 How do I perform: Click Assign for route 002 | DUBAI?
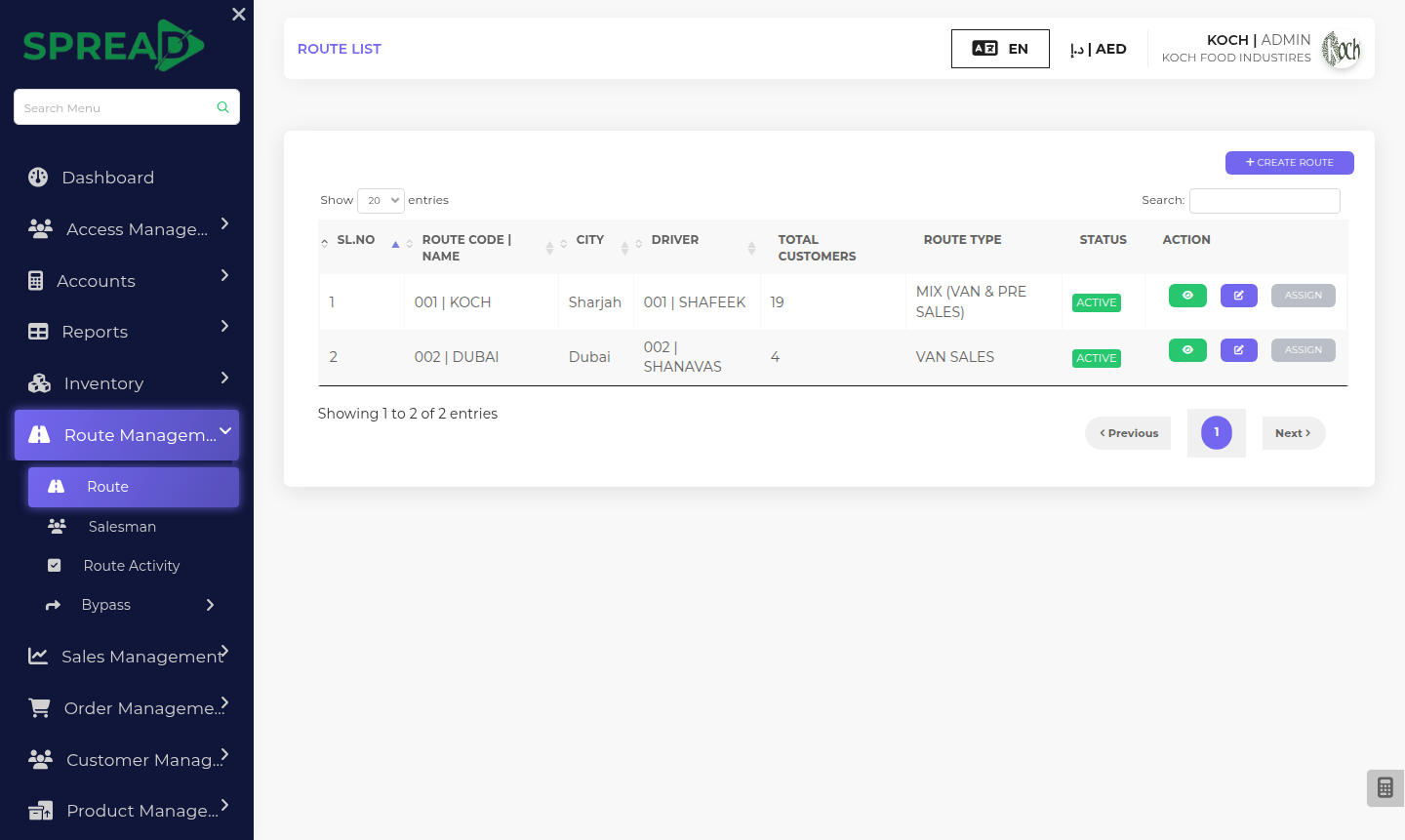(x=1304, y=350)
